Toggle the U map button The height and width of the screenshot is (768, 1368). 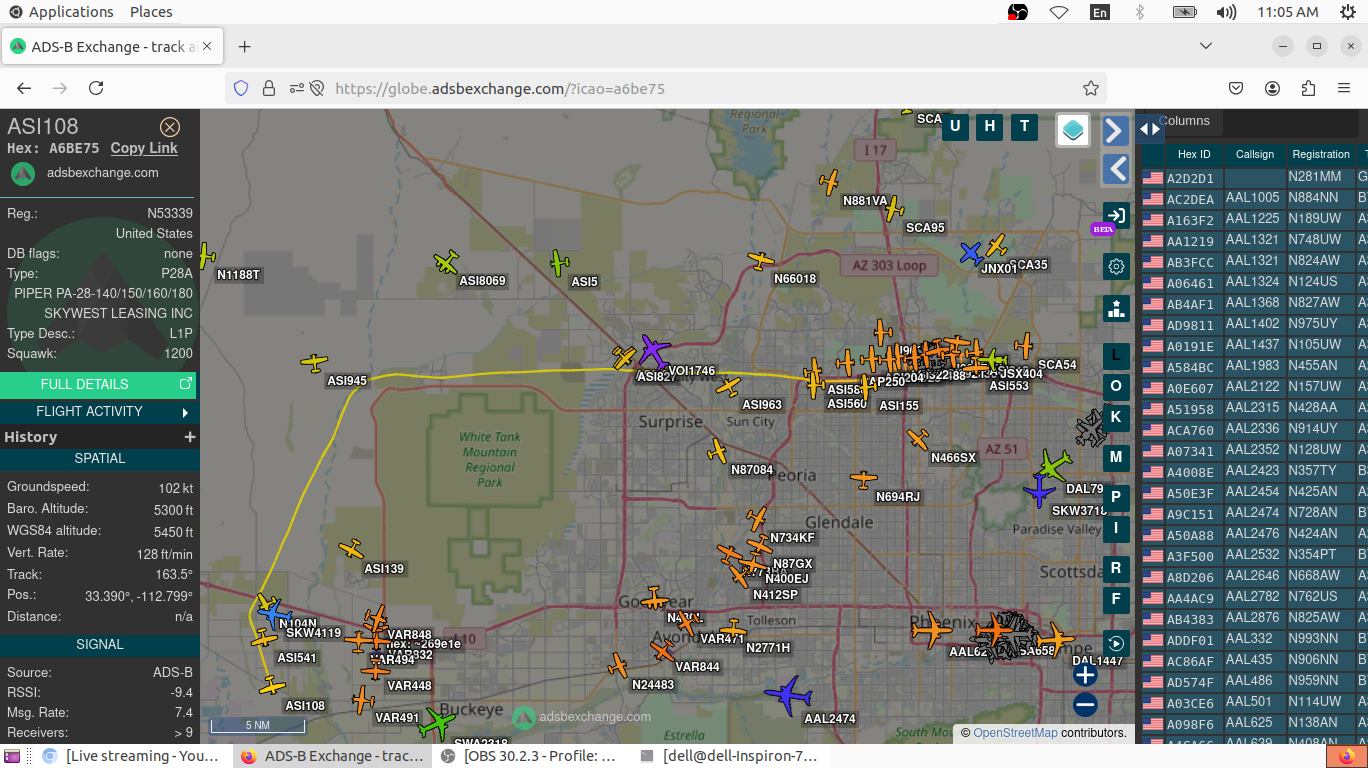(955, 126)
